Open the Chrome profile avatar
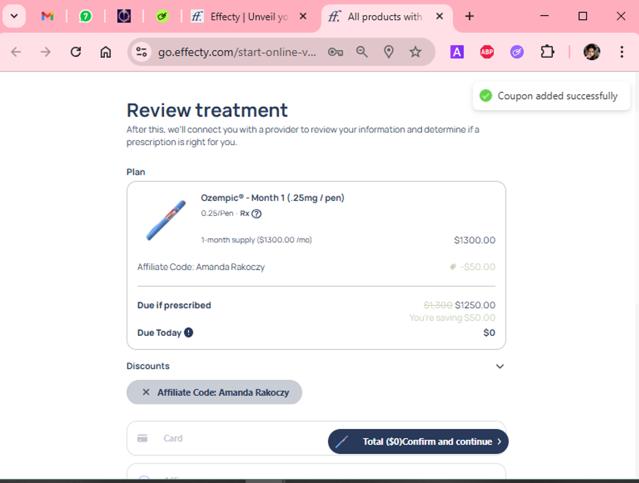The image size is (639, 483). (x=592, y=52)
